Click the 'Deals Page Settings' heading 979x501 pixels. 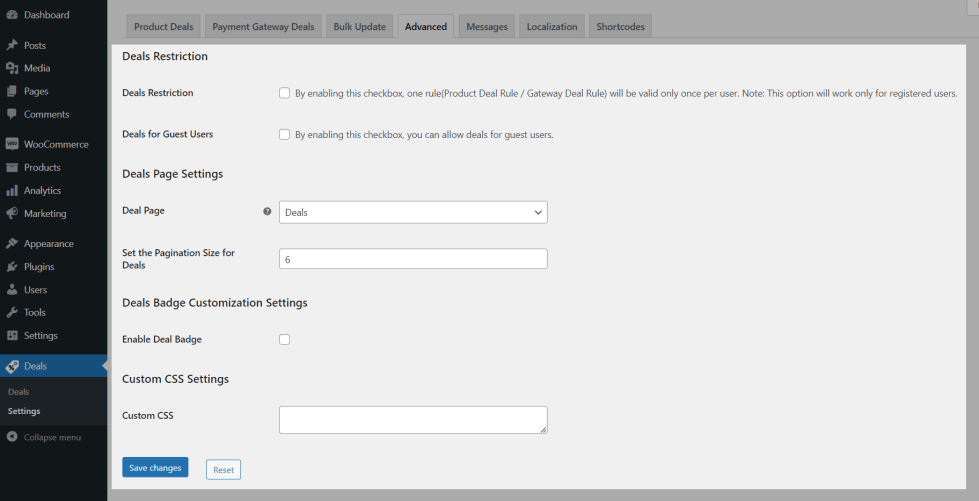pos(172,174)
